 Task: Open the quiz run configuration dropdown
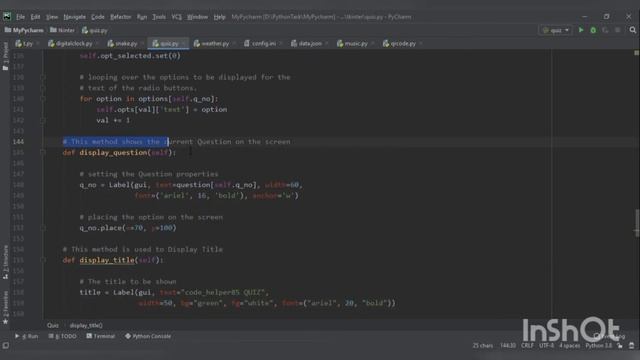click(x=556, y=30)
